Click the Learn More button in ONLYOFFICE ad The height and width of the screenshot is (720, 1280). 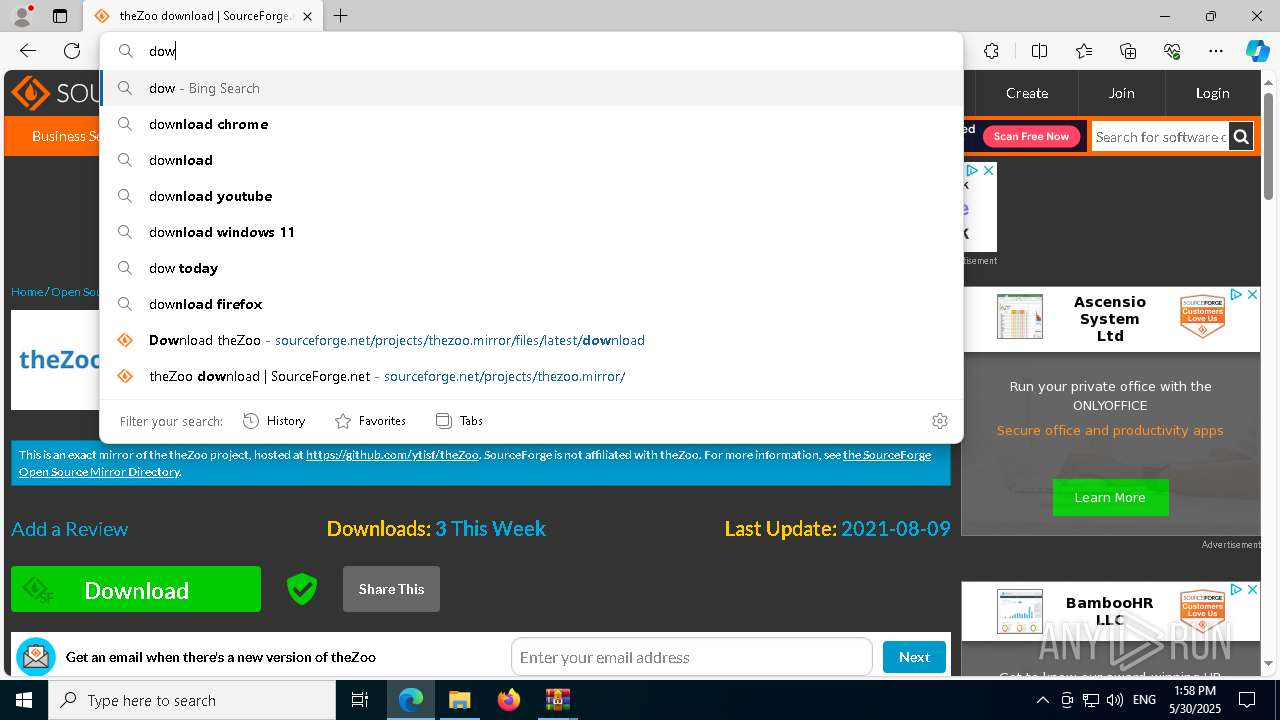pyautogui.click(x=1110, y=497)
